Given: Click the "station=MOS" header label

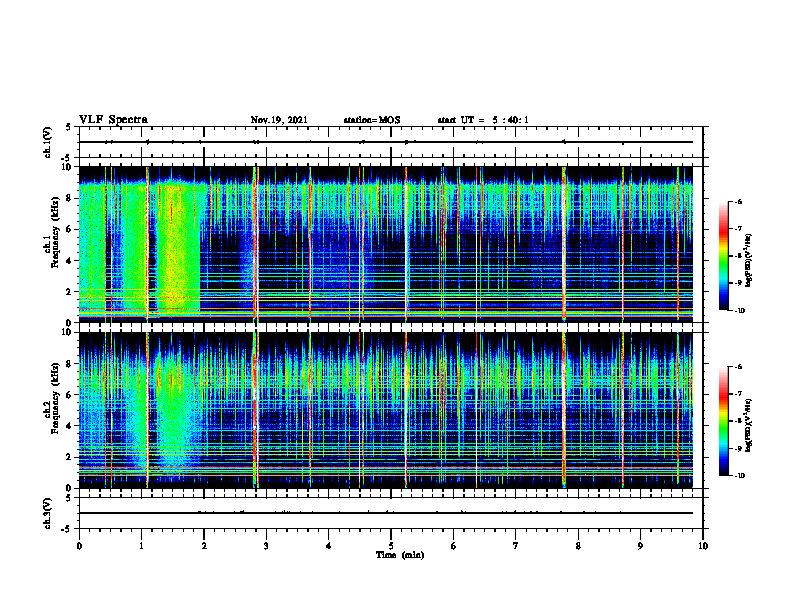Looking at the screenshot, I should click(372, 120).
